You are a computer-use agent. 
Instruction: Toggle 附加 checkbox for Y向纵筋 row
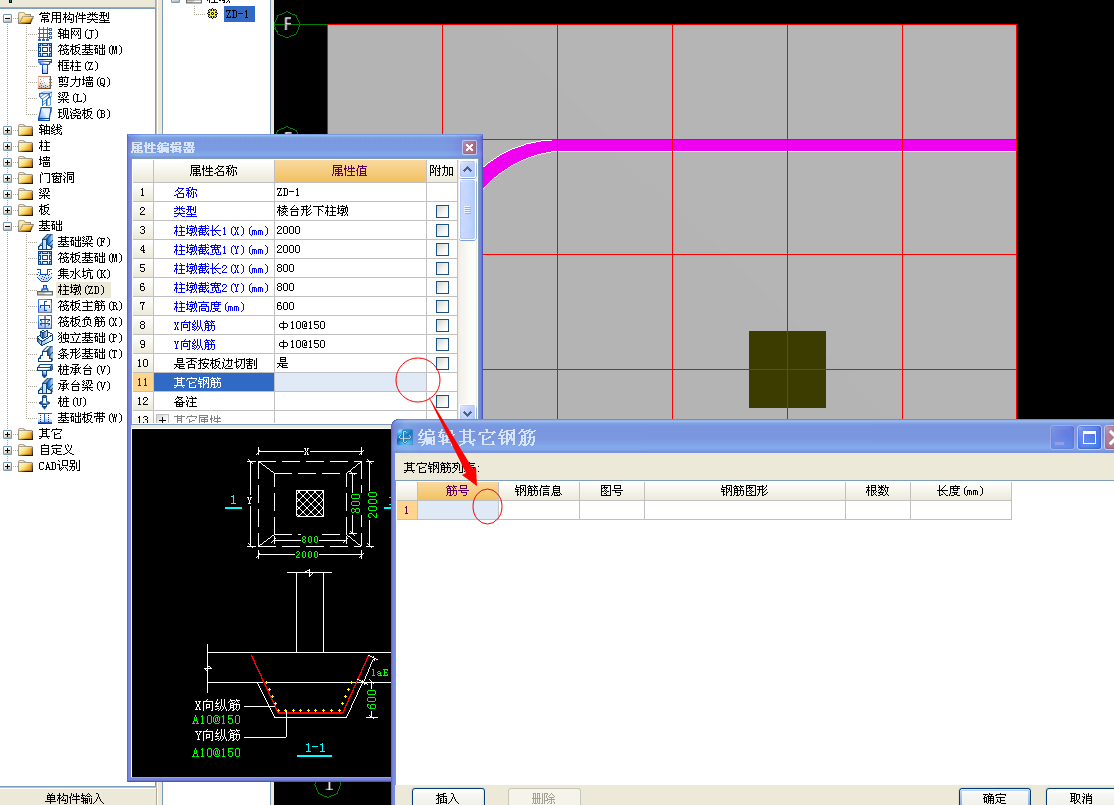coord(442,344)
